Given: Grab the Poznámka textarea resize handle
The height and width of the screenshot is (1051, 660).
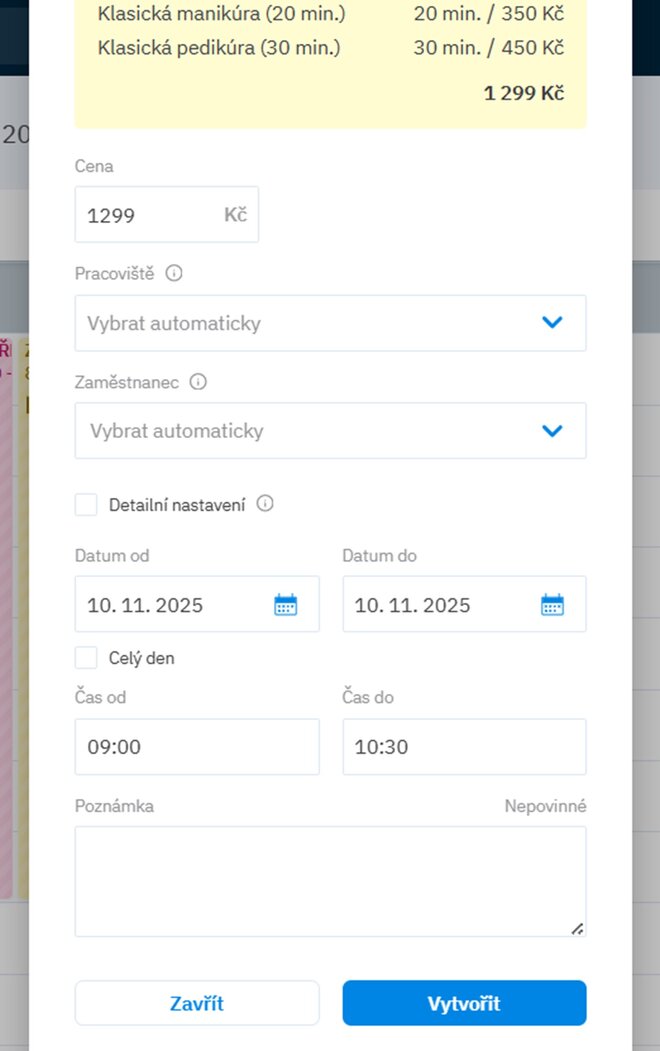Looking at the screenshot, I should click(x=577, y=928).
